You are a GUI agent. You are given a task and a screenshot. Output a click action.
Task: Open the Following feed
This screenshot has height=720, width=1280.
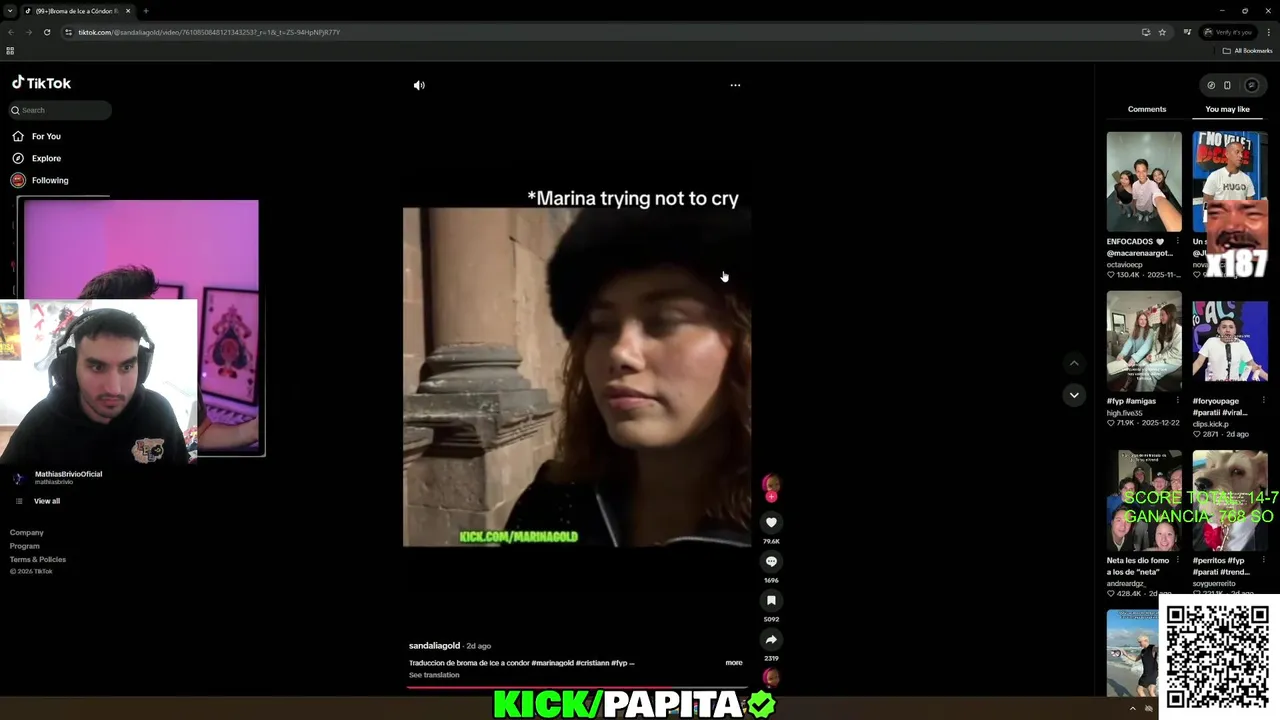tap(50, 180)
